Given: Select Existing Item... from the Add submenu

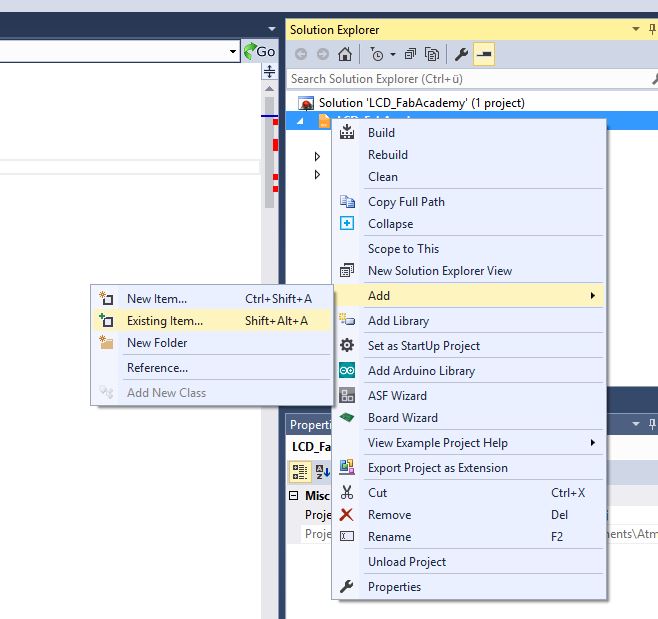Looking at the screenshot, I should (164, 321).
